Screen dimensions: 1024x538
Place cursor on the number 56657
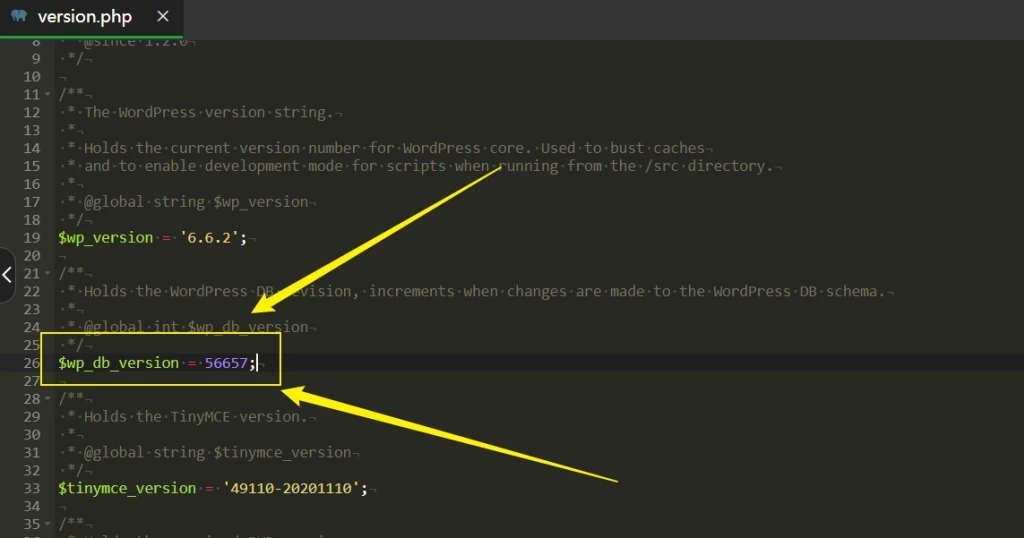click(226, 363)
